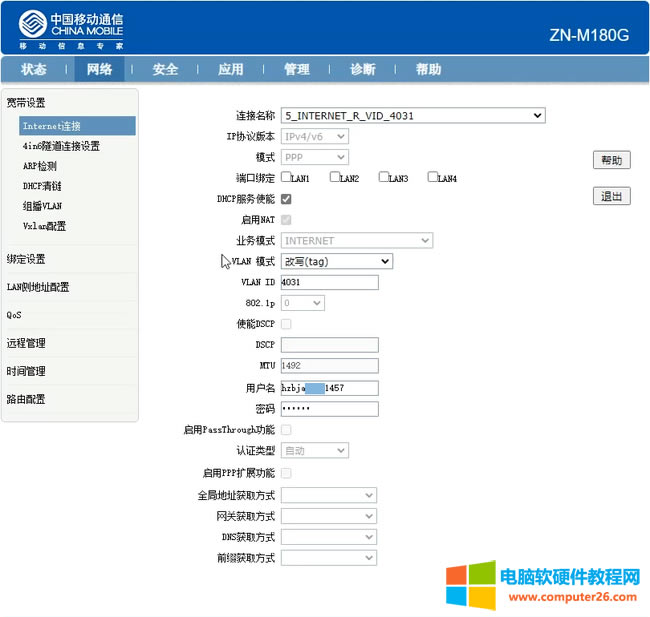This screenshot has width=650, height=617.
Task: Toggle the LAN4 port binding checkbox
Action: 433,177
